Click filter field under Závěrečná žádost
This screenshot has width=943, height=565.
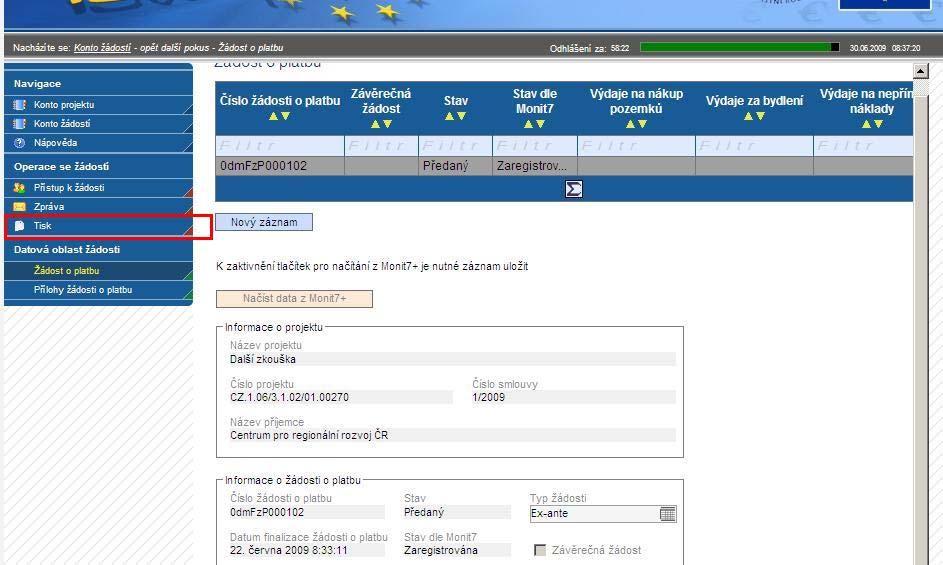pos(381,146)
